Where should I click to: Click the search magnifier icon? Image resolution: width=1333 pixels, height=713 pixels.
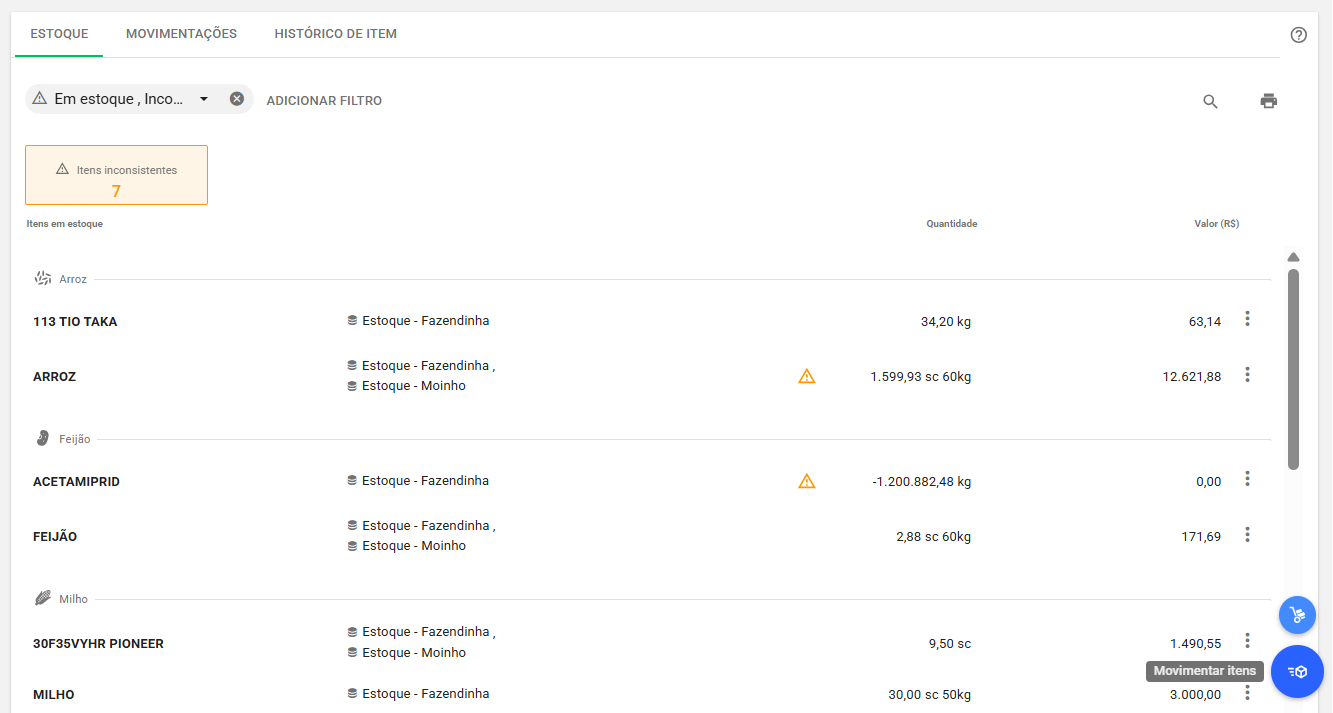pyautogui.click(x=1210, y=101)
